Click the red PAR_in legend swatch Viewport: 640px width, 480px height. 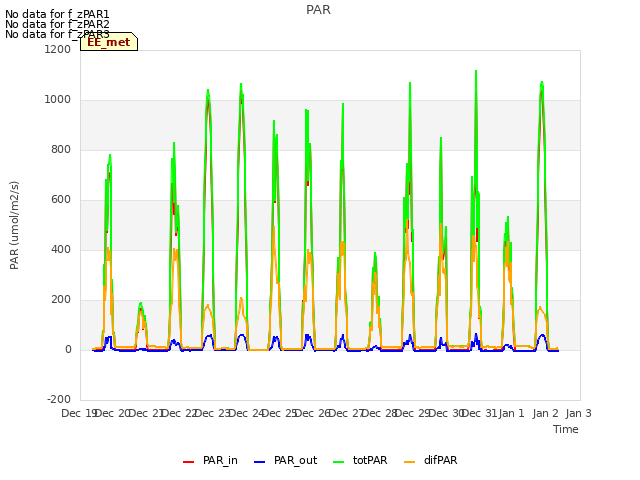point(189,462)
